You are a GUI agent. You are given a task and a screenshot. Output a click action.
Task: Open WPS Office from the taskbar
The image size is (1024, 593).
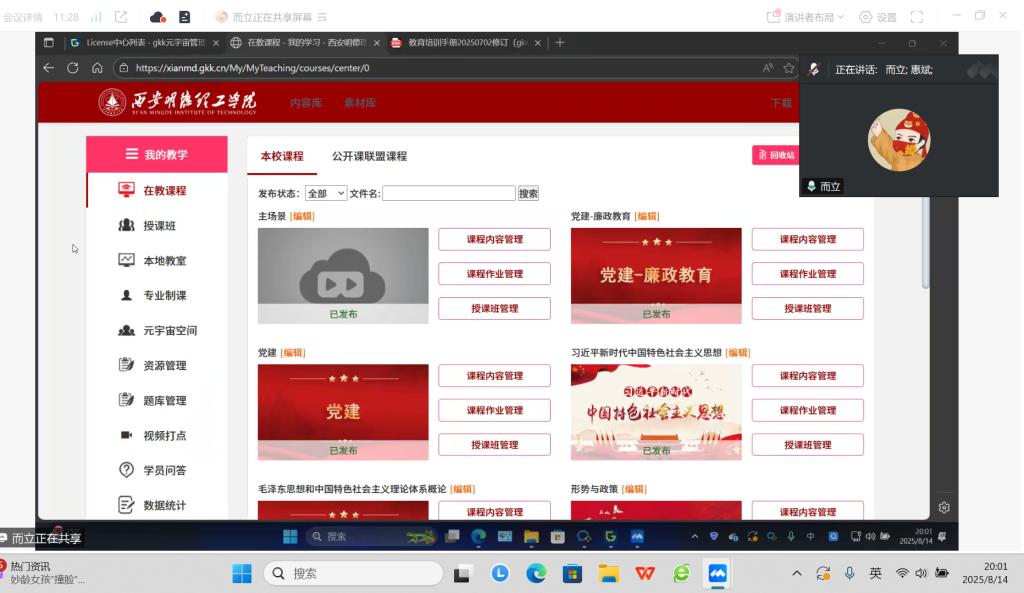[x=645, y=573]
